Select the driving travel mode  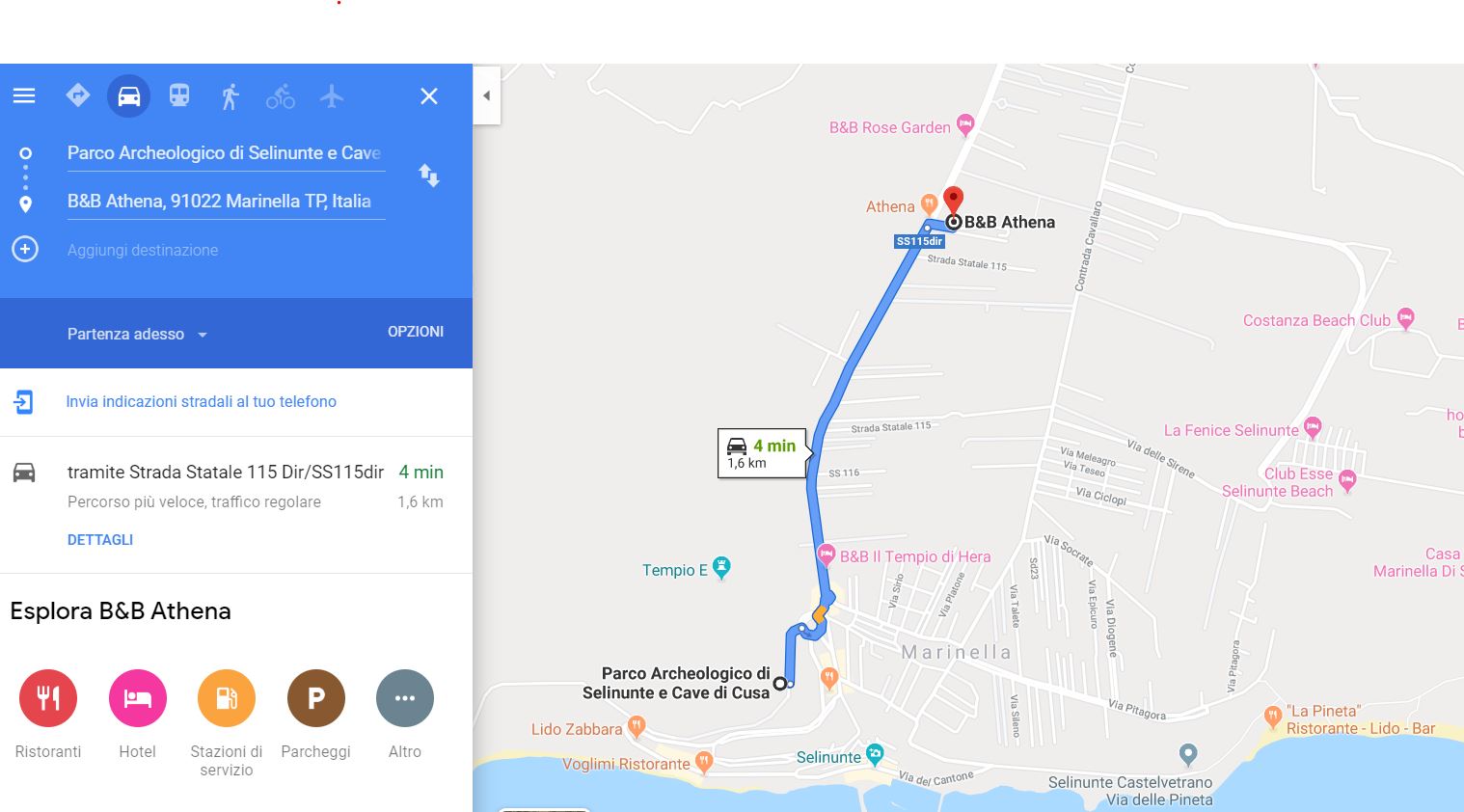(129, 96)
